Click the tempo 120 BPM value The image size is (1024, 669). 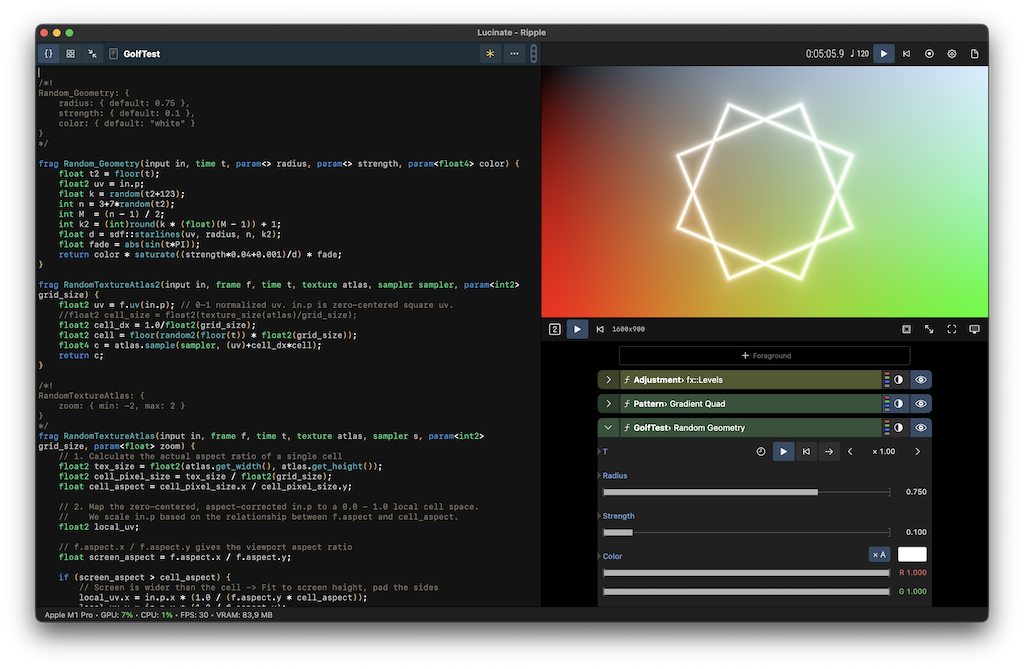(860, 54)
